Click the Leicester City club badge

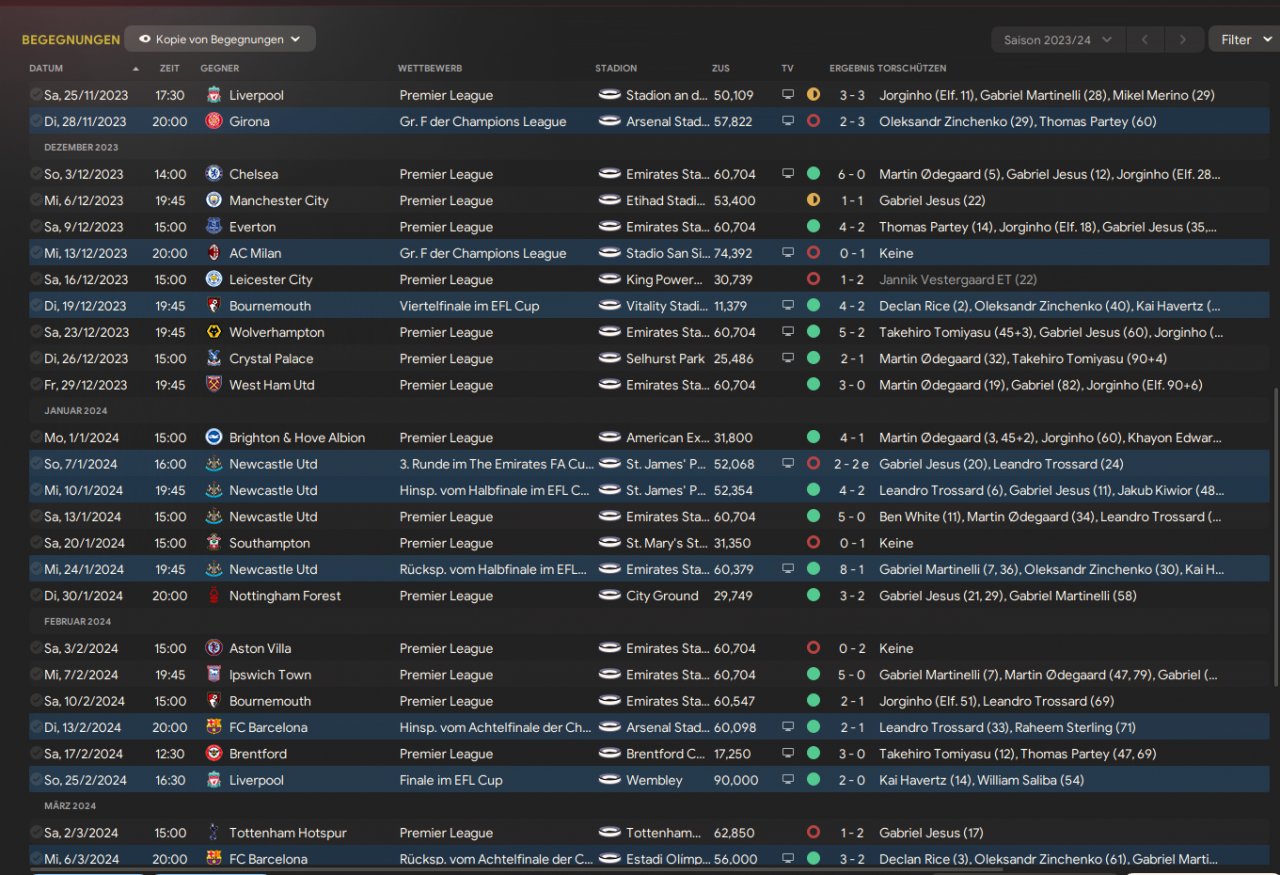pos(213,279)
